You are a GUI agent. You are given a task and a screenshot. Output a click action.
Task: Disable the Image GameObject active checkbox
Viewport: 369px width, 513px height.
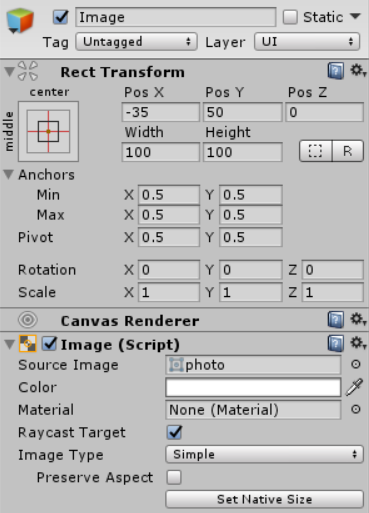click(x=61, y=17)
